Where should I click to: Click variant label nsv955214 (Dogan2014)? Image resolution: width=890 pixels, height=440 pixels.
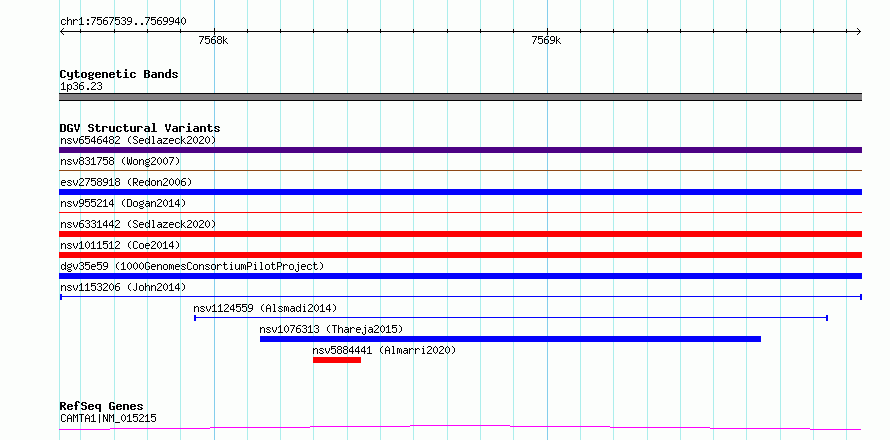click(x=123, y=203)
